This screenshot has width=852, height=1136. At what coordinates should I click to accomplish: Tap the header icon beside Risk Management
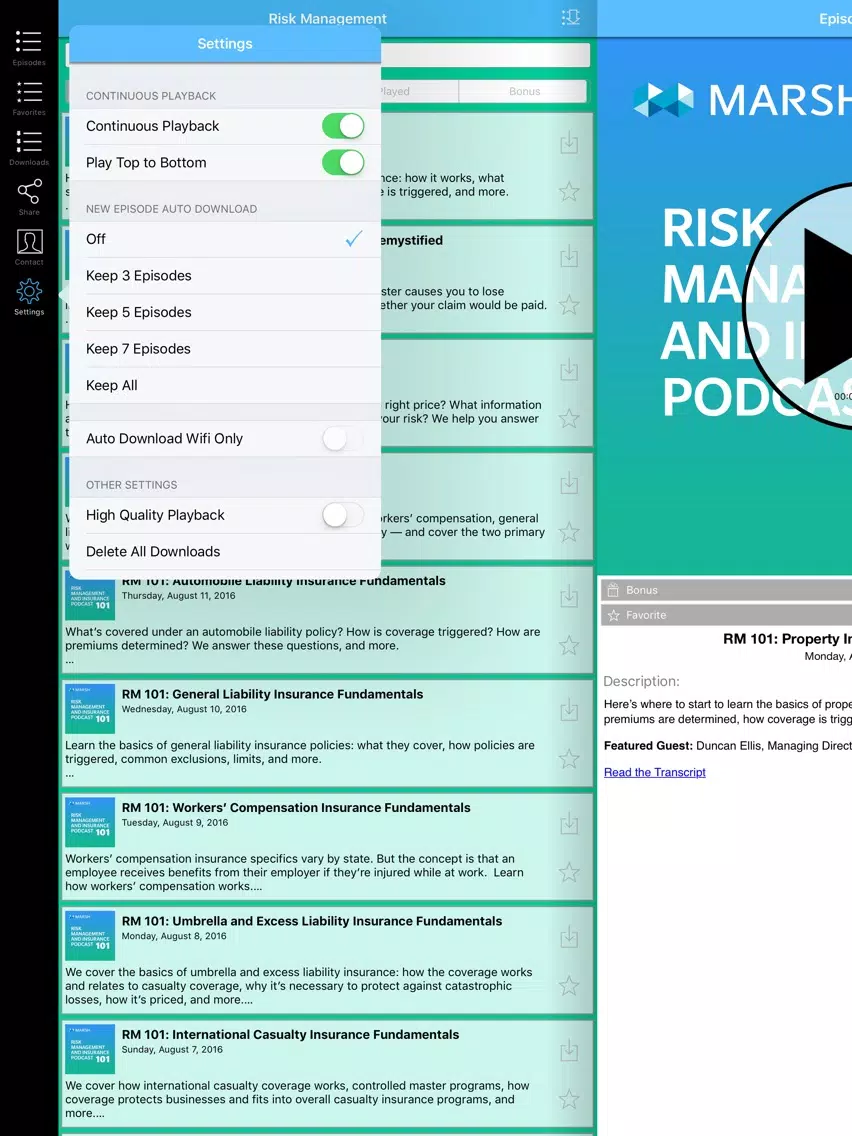pos(571,17)
